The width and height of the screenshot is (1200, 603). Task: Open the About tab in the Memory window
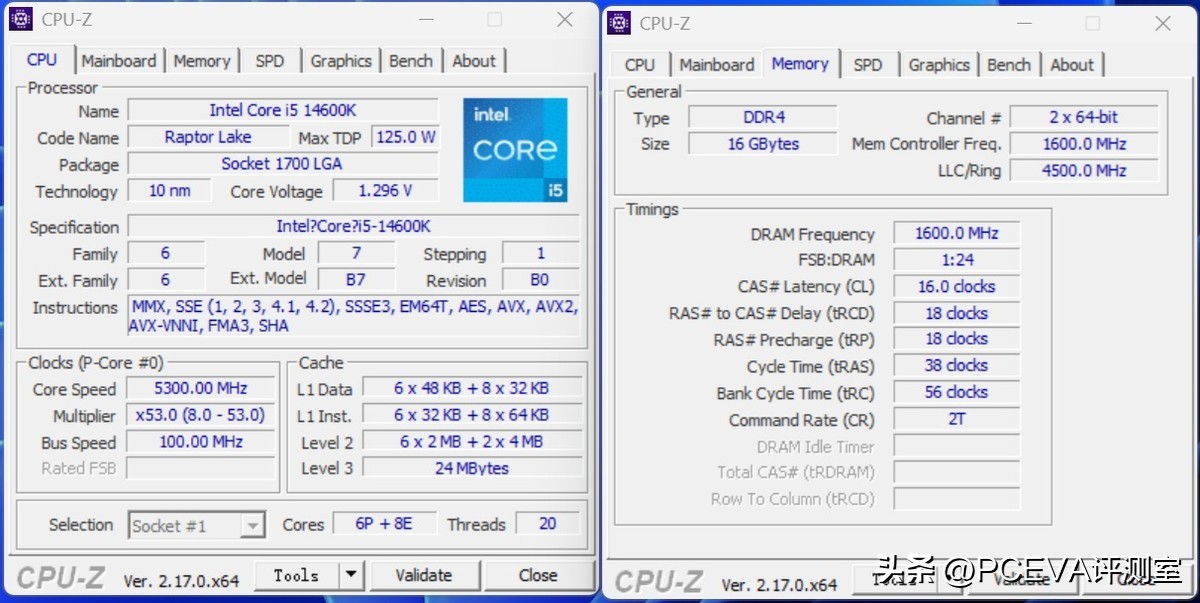(1072, 64)
